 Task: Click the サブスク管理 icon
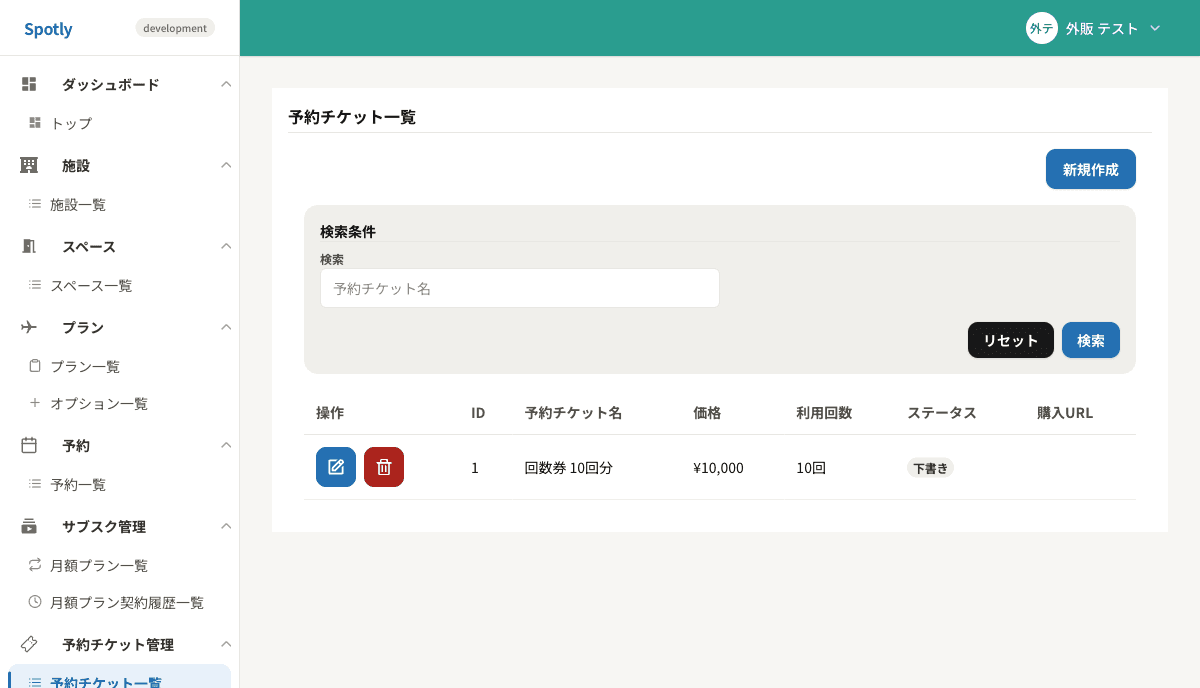(x=29, y=526)
